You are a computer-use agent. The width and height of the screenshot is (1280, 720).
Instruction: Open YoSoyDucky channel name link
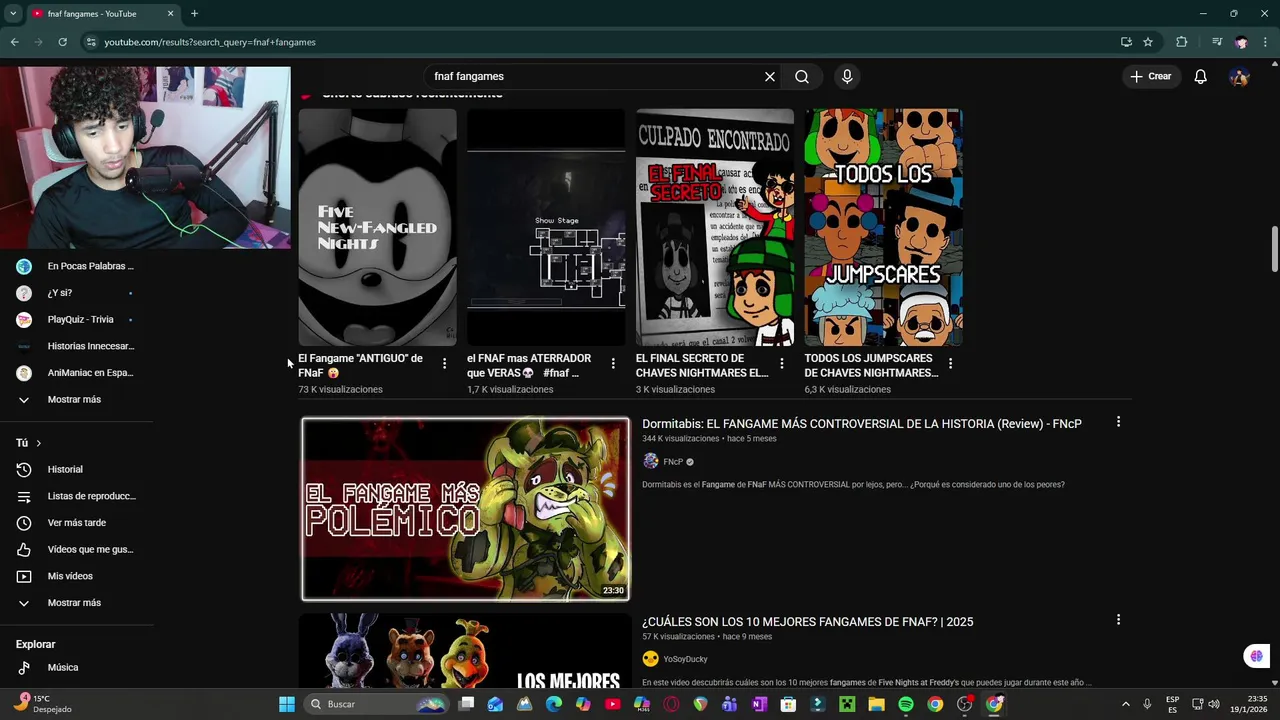click(685, 659)
